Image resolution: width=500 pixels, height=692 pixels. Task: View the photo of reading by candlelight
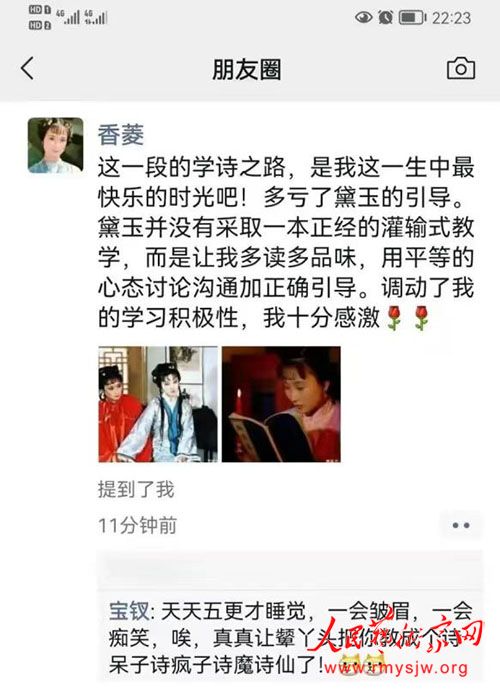tap(281, 404)
